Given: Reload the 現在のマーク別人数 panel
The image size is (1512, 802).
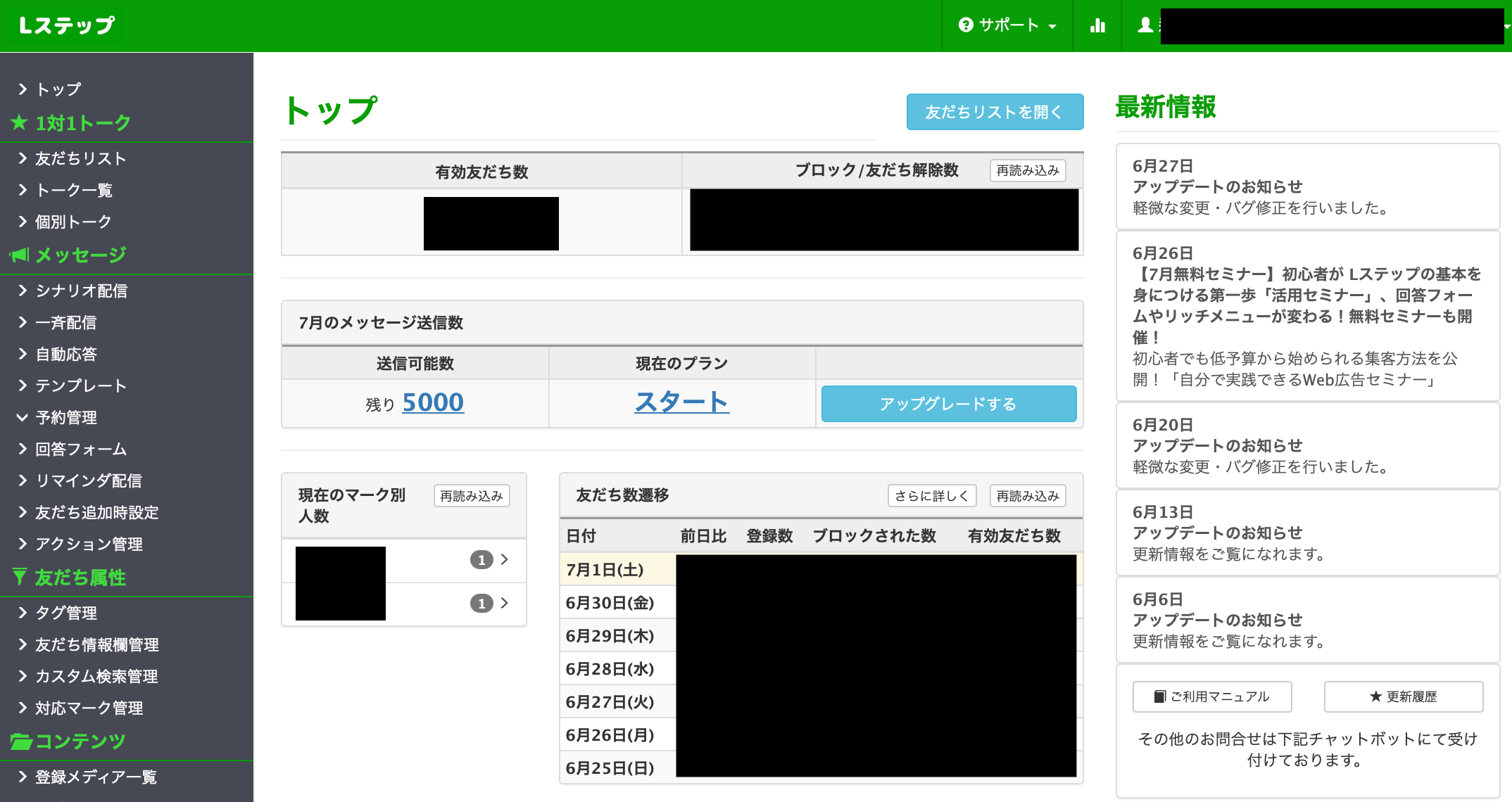Looking at the screenshot, I should pyautogui.click(x=472, y=496).
